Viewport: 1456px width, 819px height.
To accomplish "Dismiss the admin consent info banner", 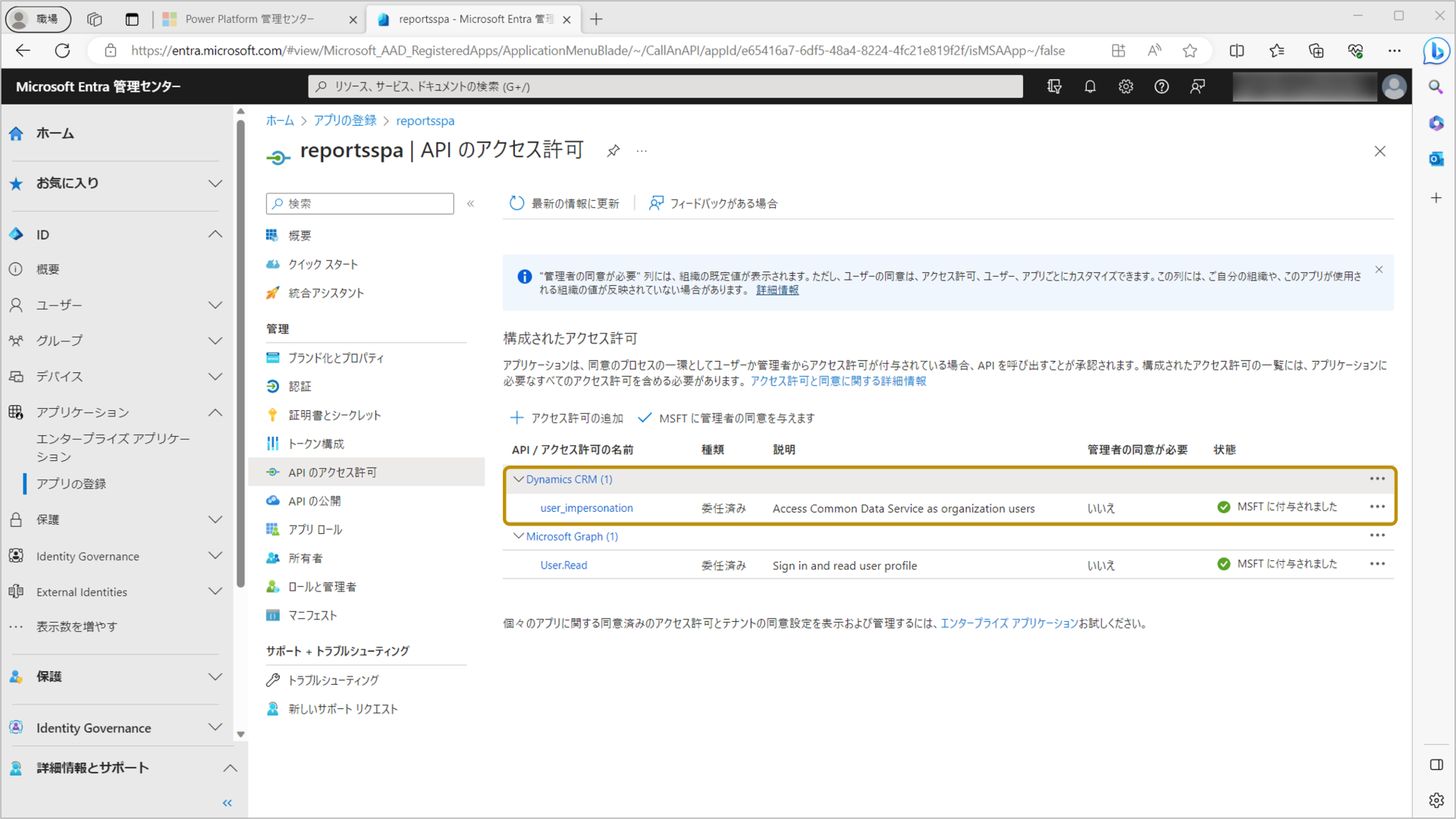I will tap(1379, 270).
